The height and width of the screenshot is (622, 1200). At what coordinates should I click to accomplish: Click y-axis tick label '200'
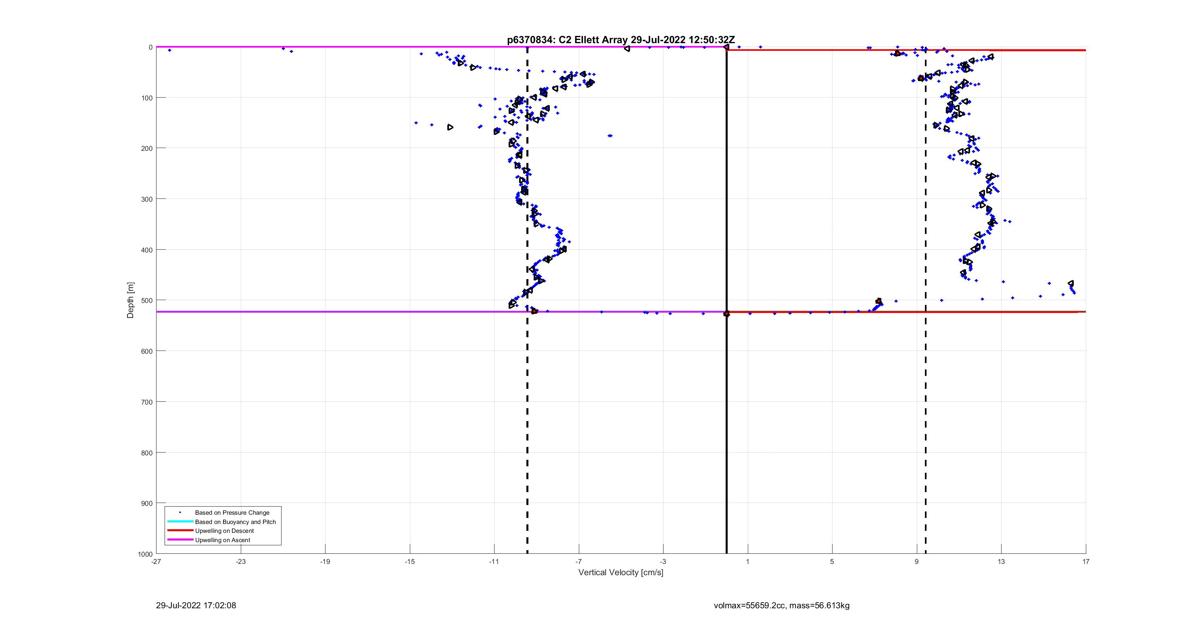tap(145, 148)
